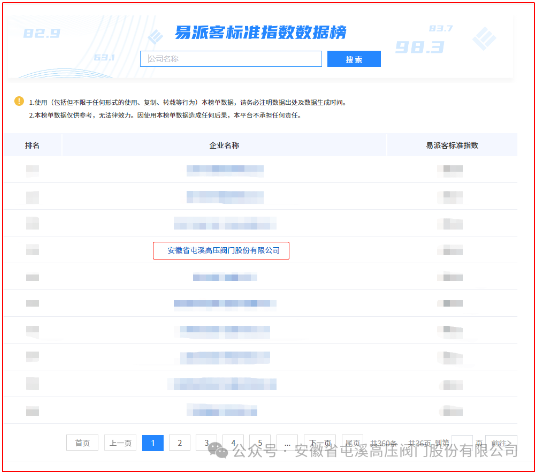Click the 排名 column header
The height and width of the screenshot is (473, 537).
(x=32, y=145)
